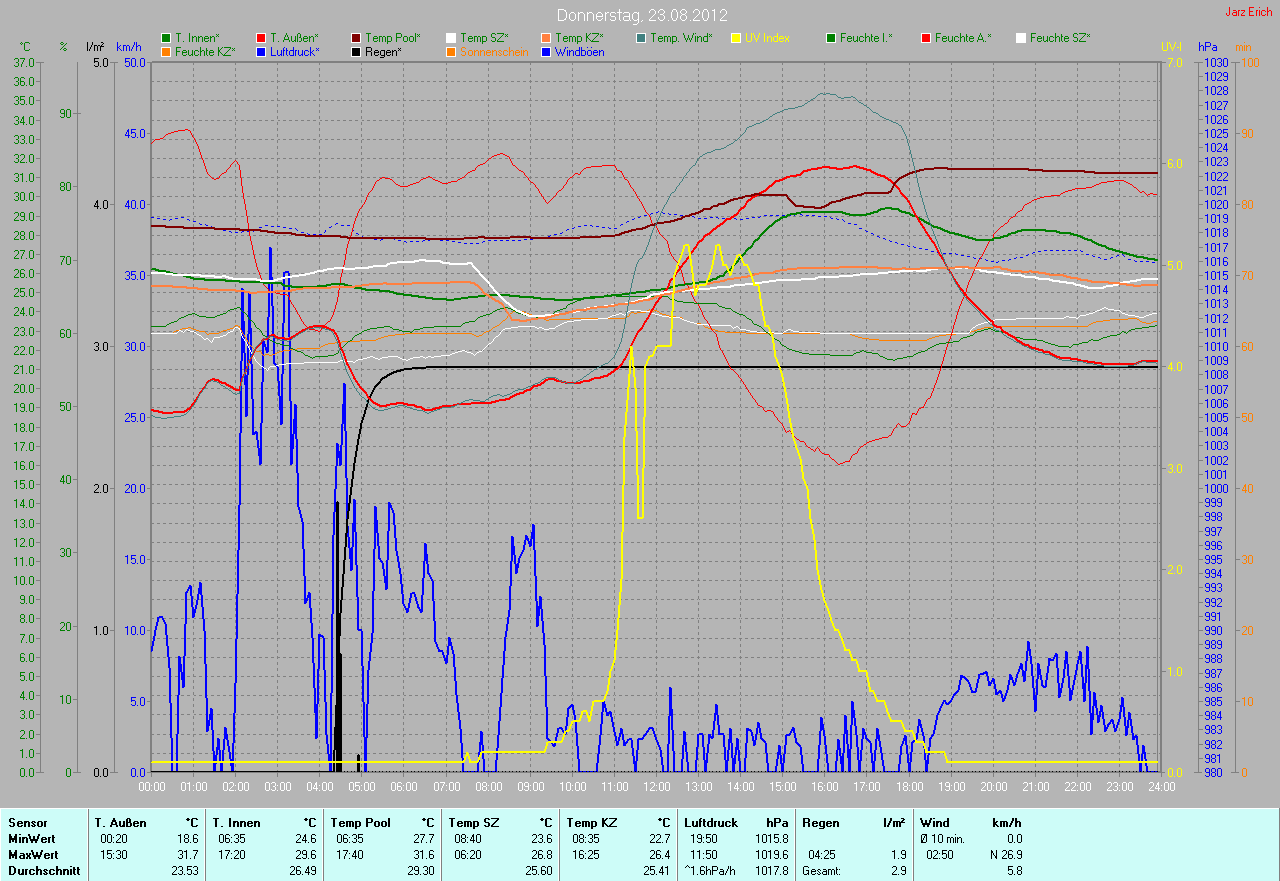Image resolution: width=1280 pixels, height=881 pixels.
Task: Click the Luftdruck minimum value 1015.8
Action: (771, 838)
